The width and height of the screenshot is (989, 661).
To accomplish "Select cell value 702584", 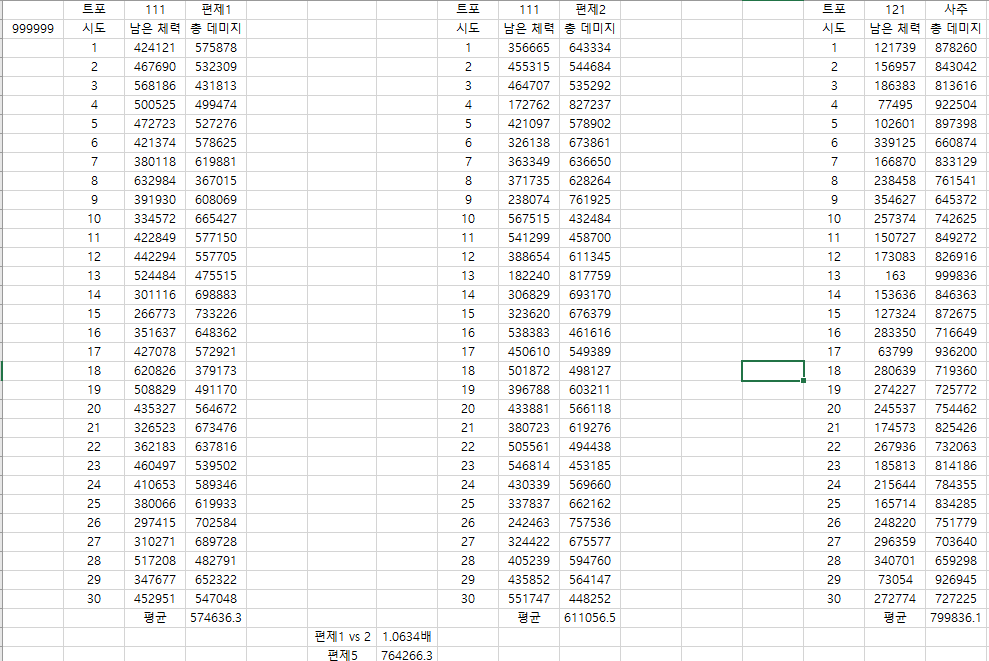I will (x=216, y=522).
